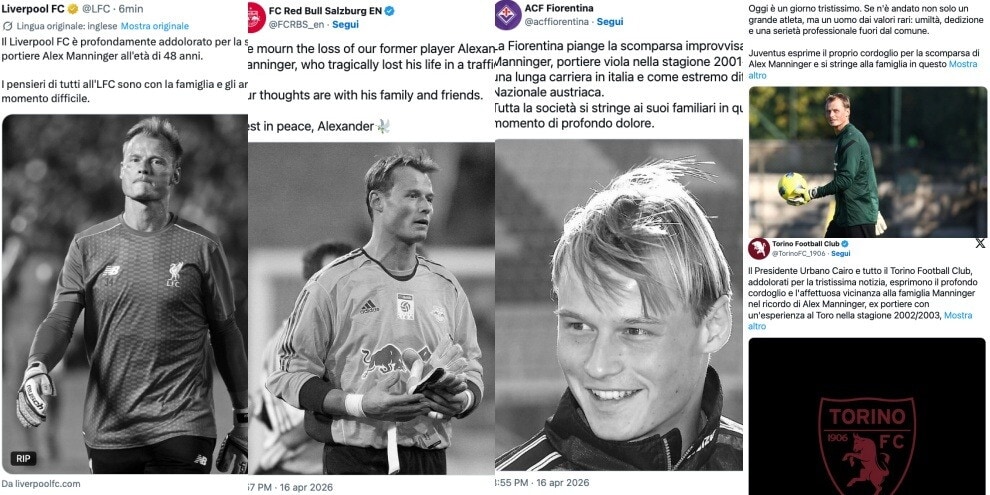This screenshot has height=495, width=990.
Task: Open the Juventus goalkeeper training photo
Action: 867,160
